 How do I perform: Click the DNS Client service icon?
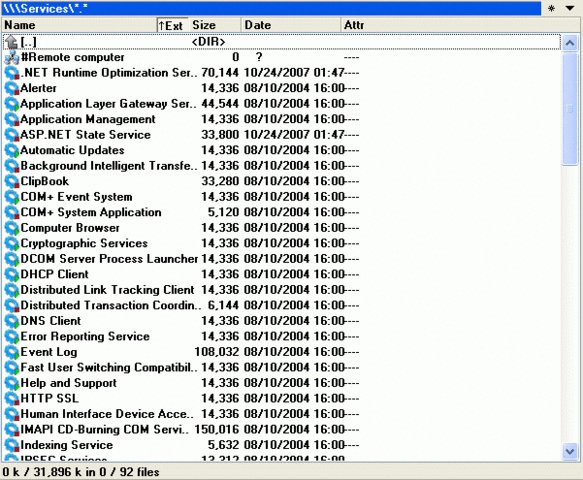point(12,321)
